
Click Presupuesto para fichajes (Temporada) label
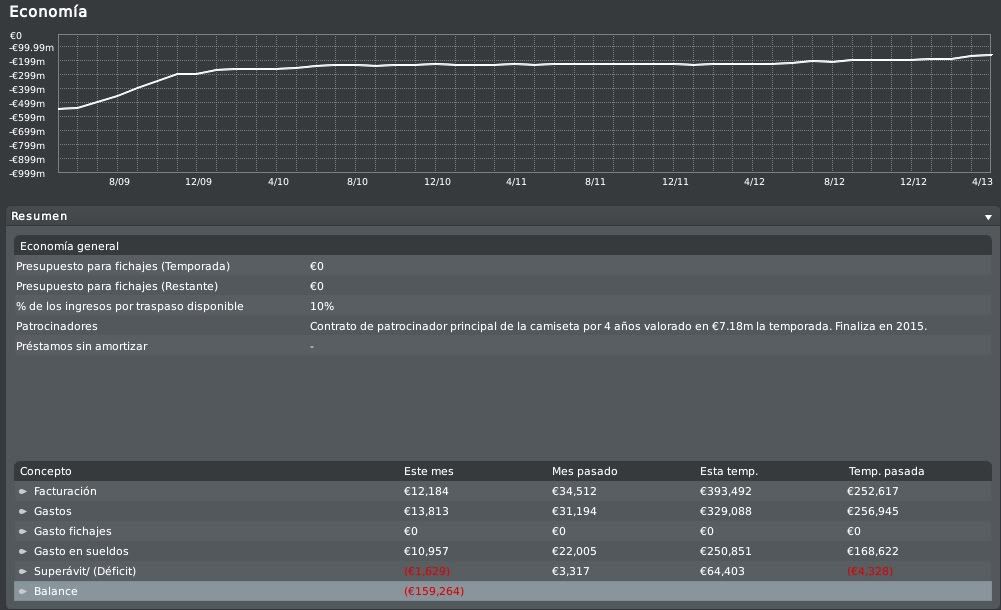[123, 266]
